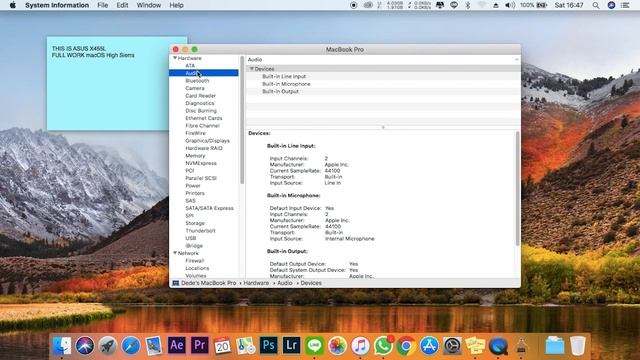Open Adobe After Effects in dock

coord(176,346)
